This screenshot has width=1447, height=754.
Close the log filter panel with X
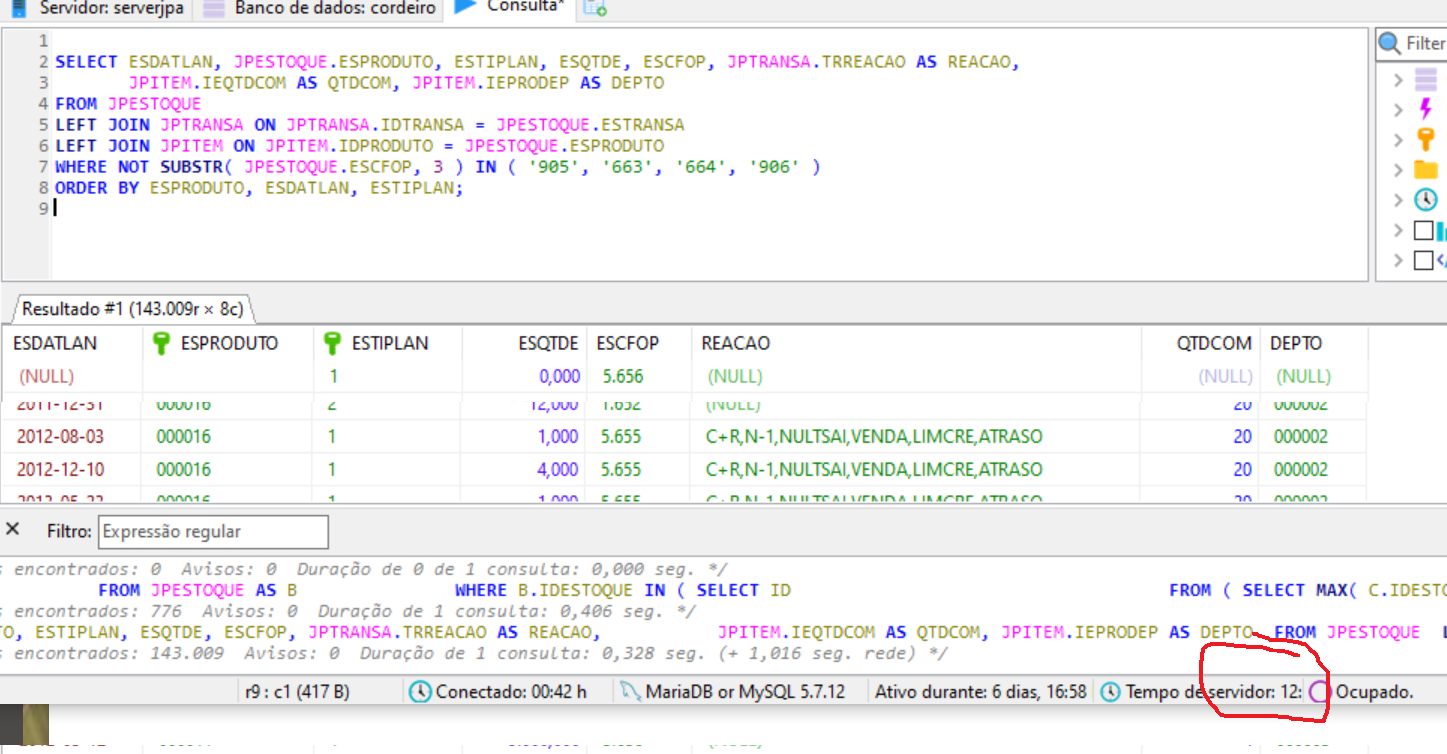point(13,530)
